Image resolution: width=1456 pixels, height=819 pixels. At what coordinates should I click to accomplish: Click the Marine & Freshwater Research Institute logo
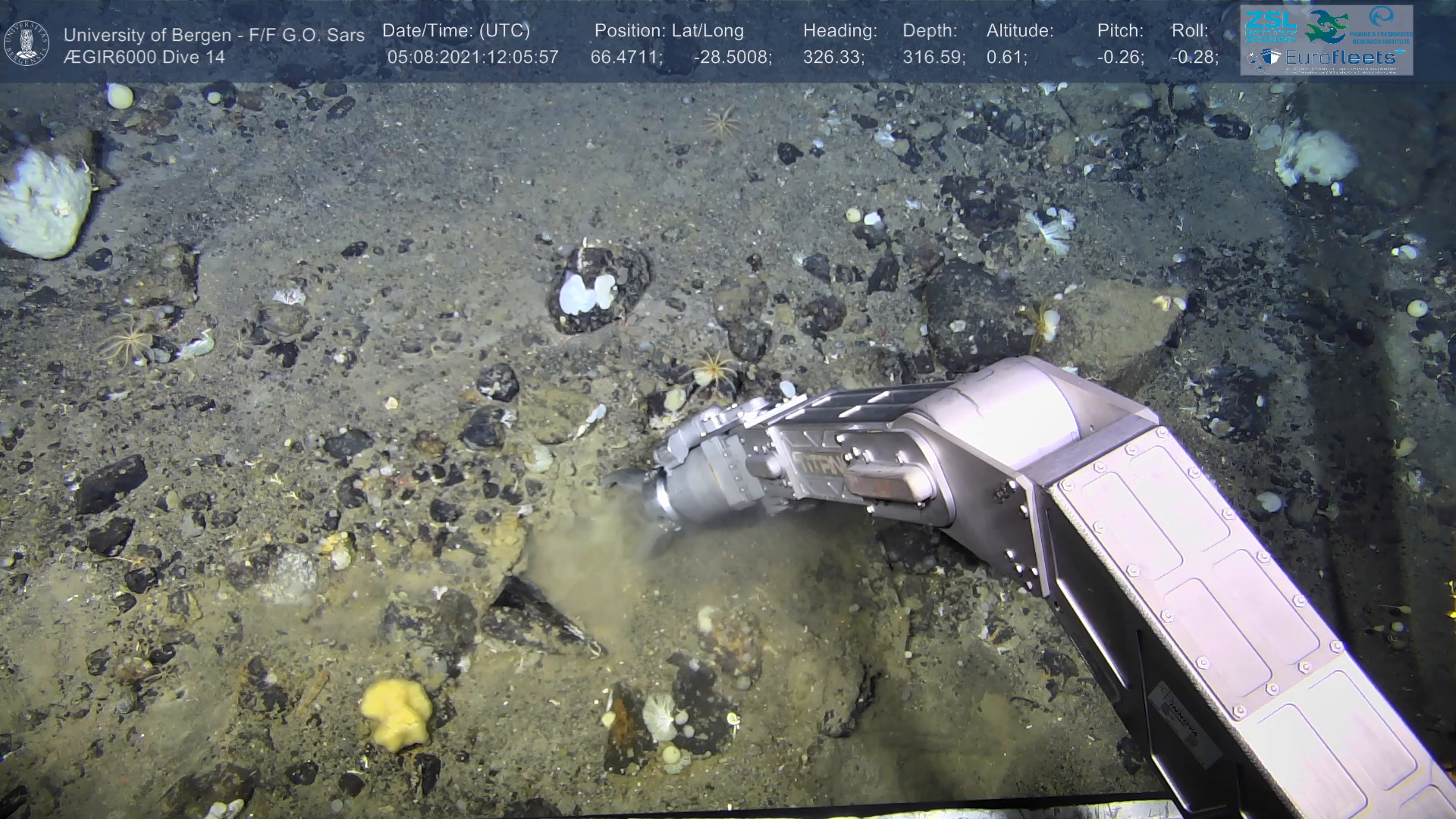pos(1381,25)
